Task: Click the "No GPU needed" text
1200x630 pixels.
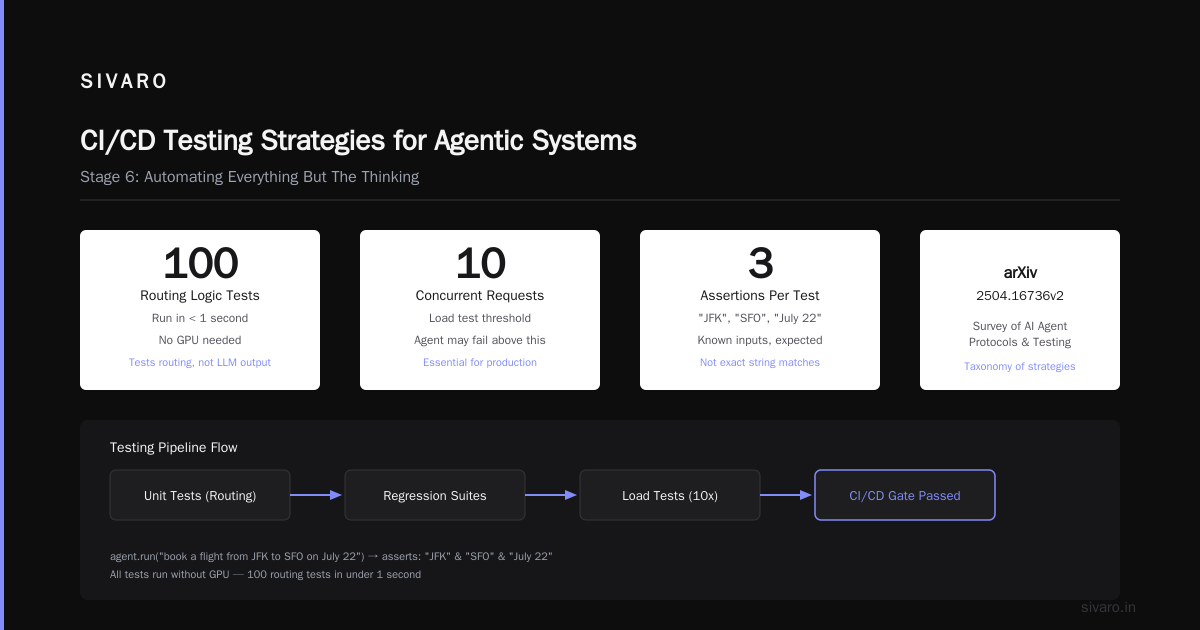Action: tap(200, 340)
